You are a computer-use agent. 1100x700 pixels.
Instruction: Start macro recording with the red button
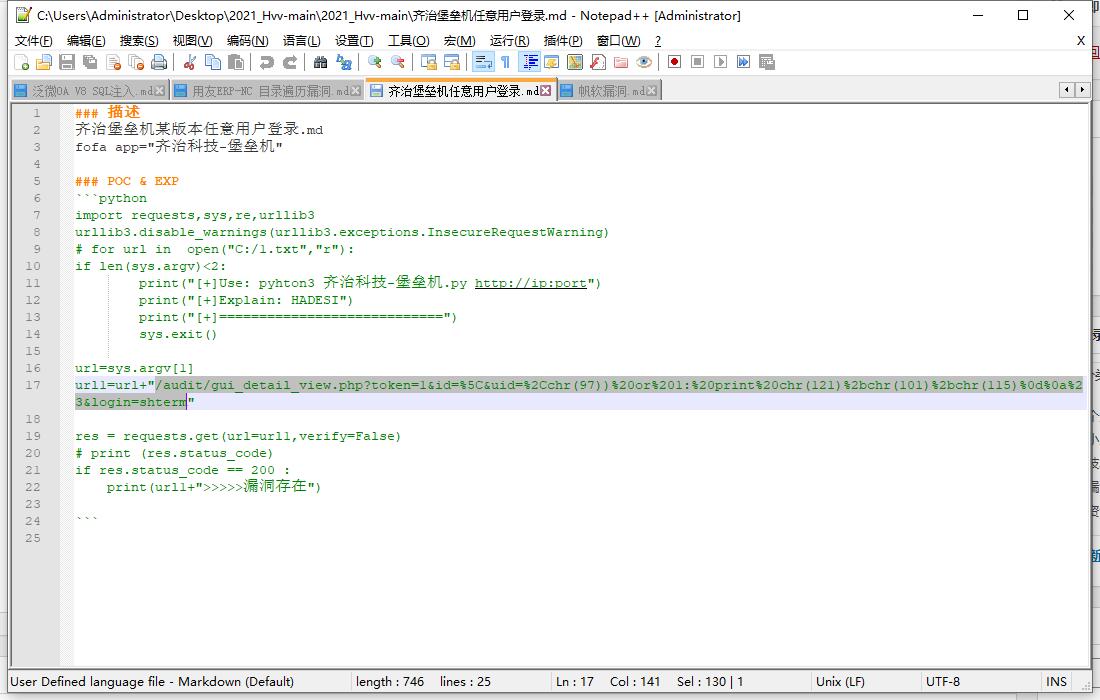click(x=674, y=62)
